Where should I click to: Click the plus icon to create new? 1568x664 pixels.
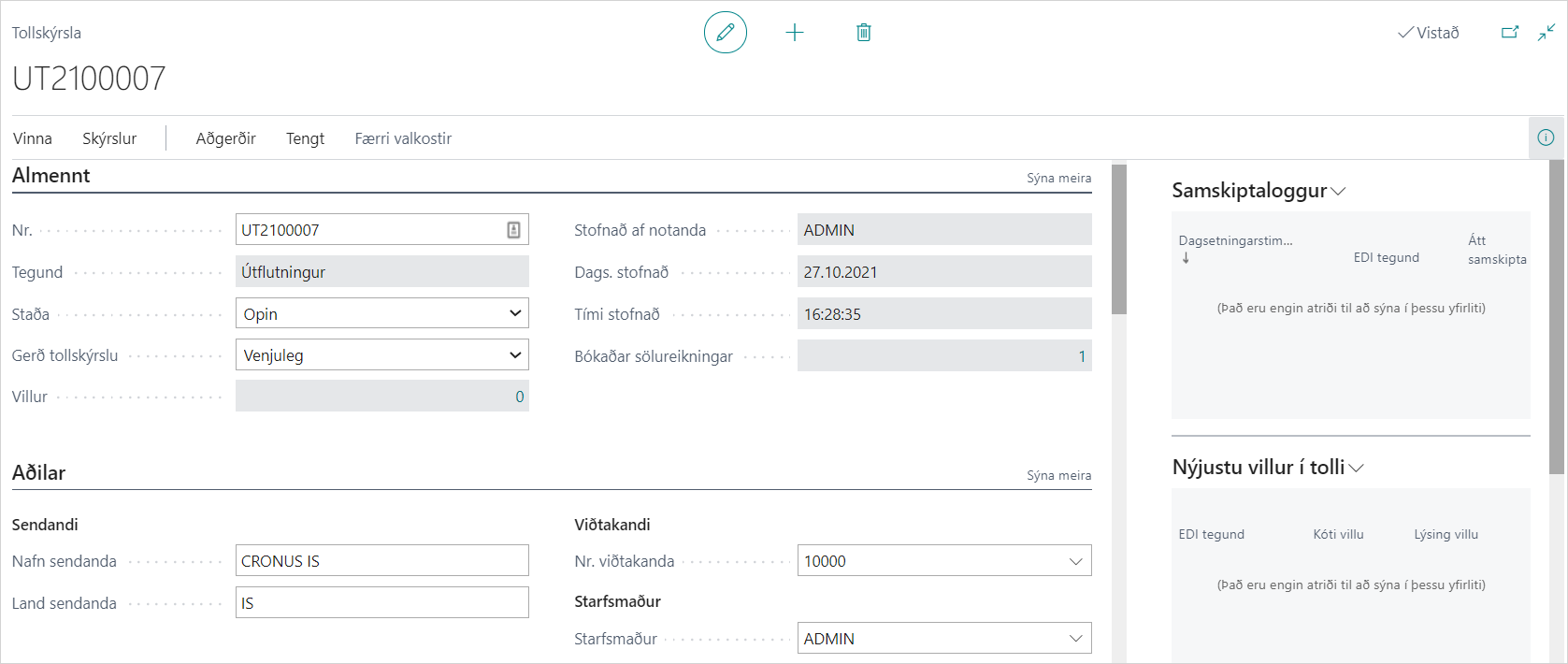click(794, 33)
